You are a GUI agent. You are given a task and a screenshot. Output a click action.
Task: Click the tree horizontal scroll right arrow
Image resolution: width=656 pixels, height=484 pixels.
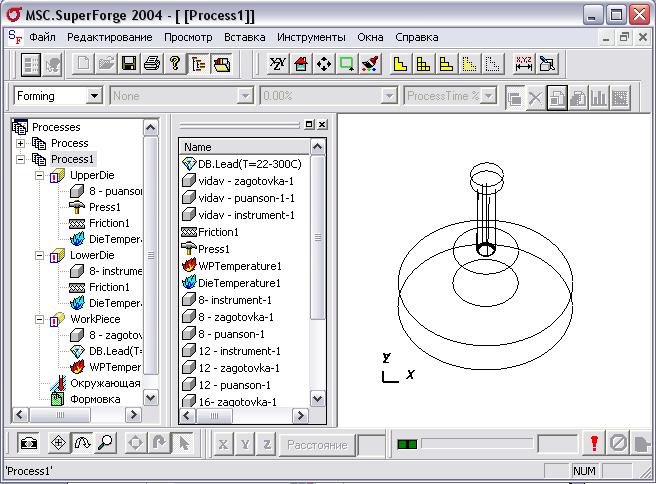(133, 415)
